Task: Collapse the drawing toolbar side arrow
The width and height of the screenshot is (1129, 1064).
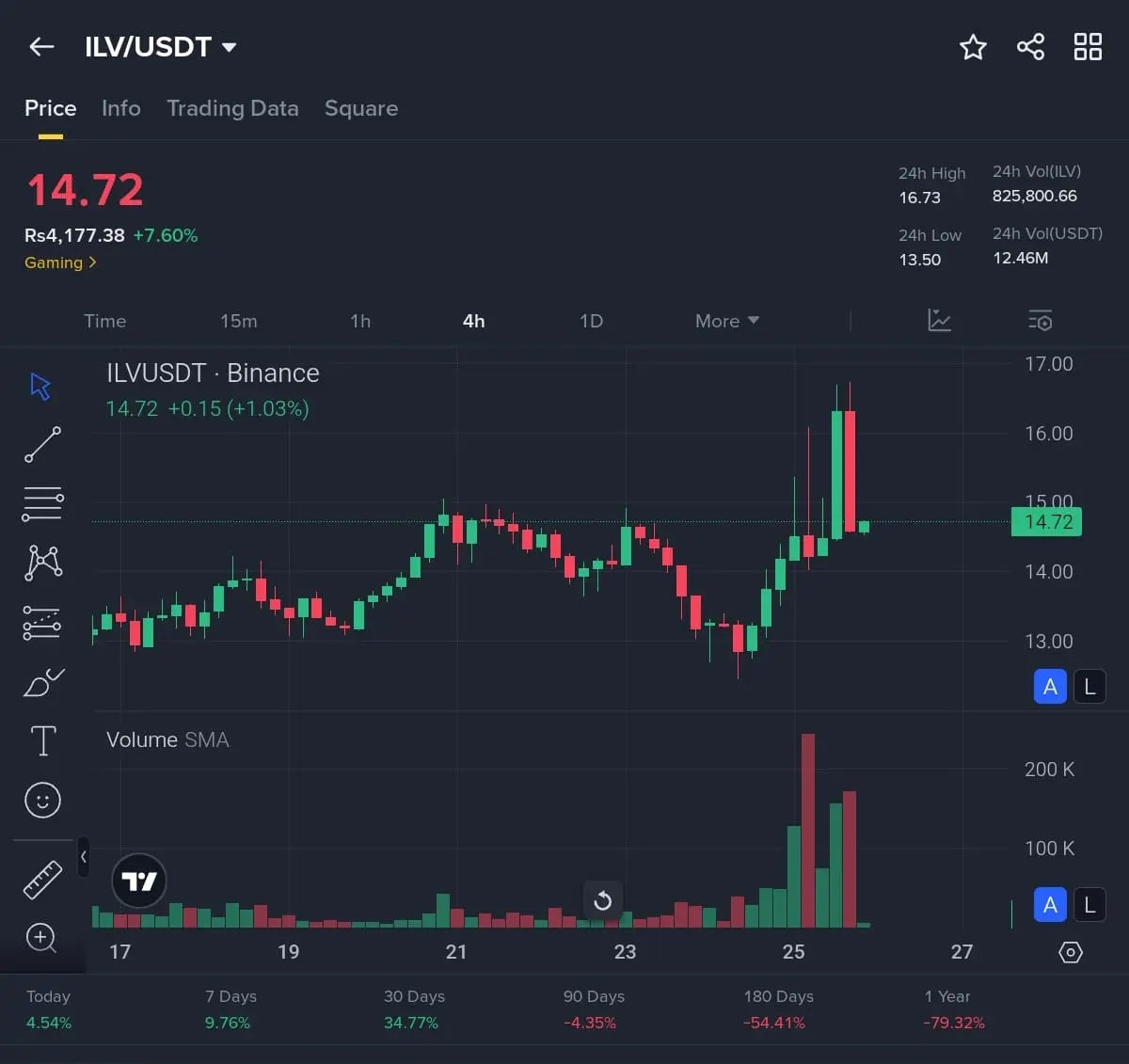Action: (84, 857)
